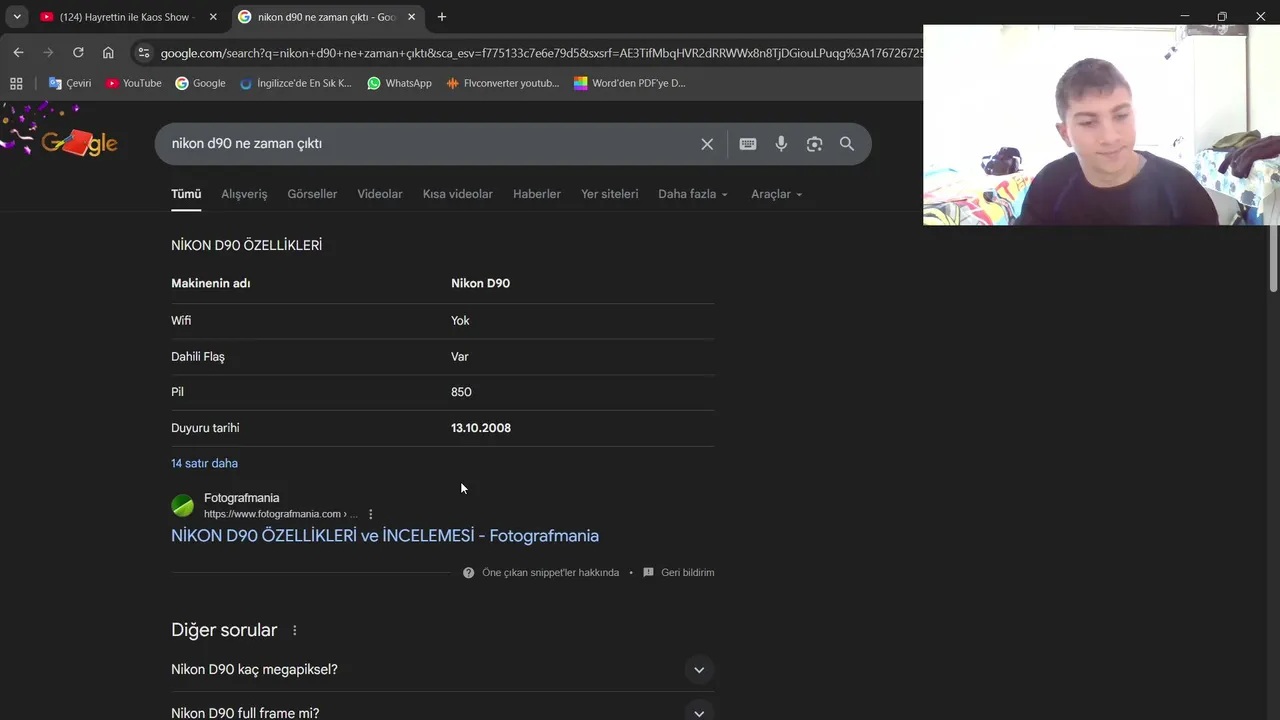Image resolution: width=1280 pixels, height=720 pixels.
Task: Select the NİKON D90 ÖZELLİKLERİ heading
Action: click(246, 245)
